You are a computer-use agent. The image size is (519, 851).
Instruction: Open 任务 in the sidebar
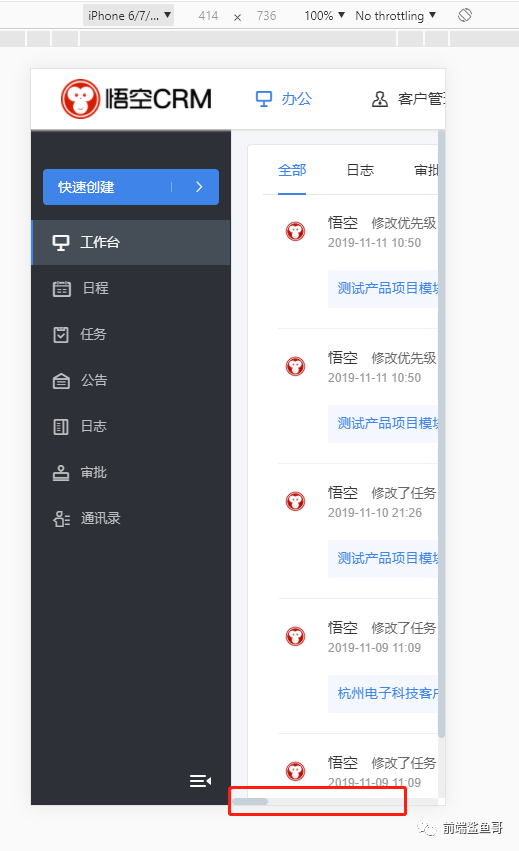131,334
